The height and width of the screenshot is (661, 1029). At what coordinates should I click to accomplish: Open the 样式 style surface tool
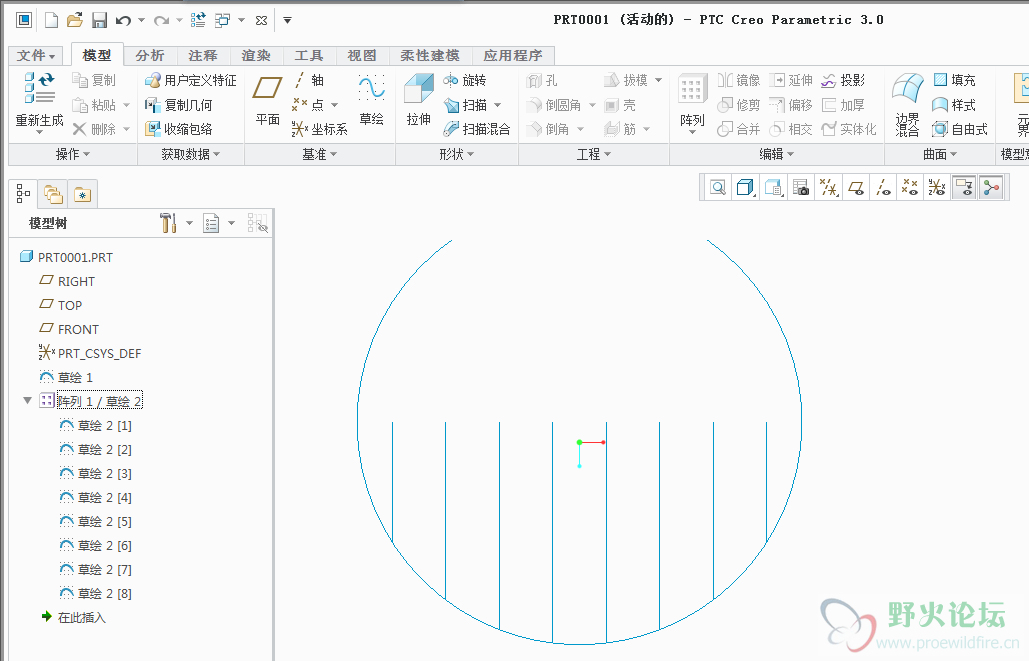point(954,105)
